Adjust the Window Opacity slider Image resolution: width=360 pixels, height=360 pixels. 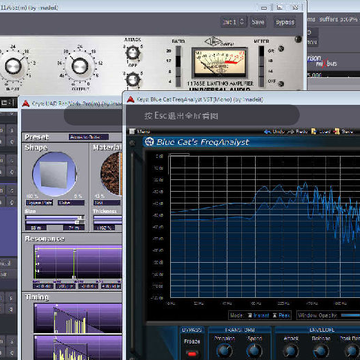coord(350,315)
